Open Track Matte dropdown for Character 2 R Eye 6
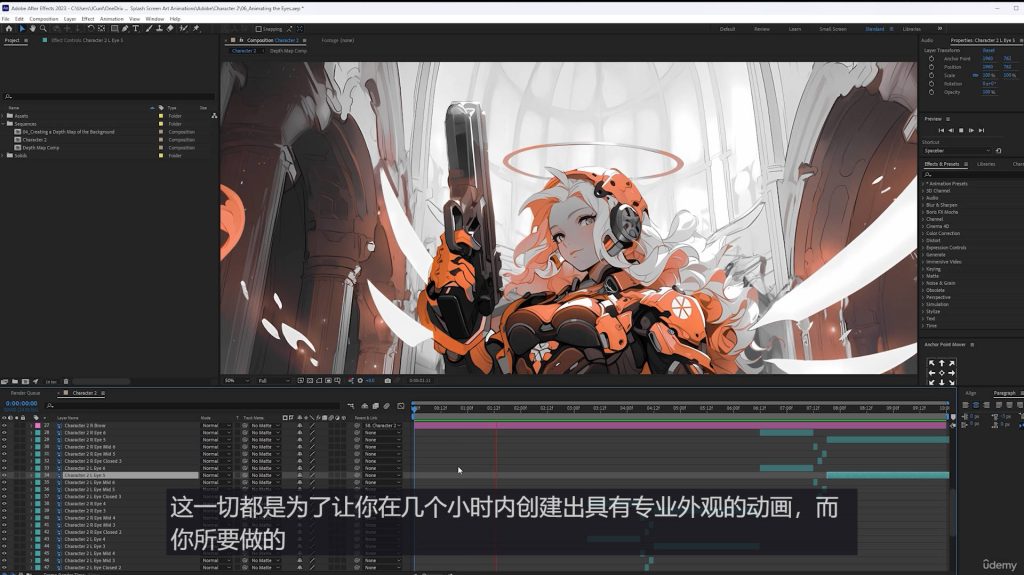The width and height of the screenshot is (1024, 575). (x=265, y=433)
